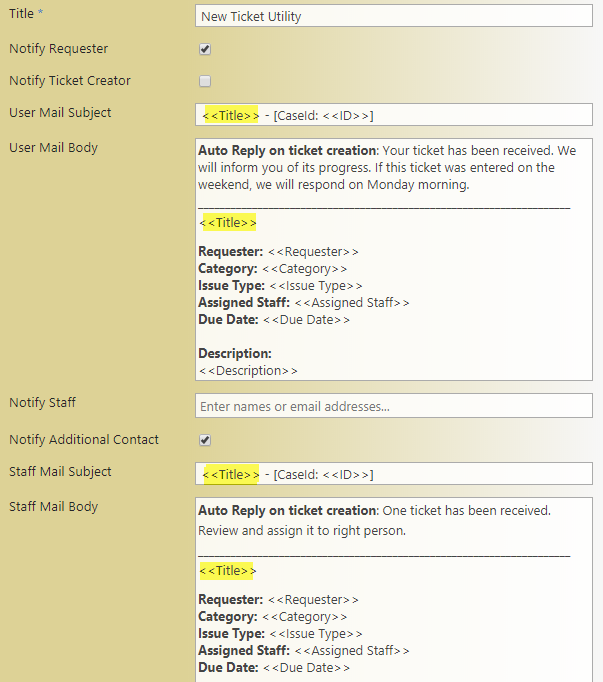Click the highlighted Title tag in User Mail Subject
This screenshot has width=603, height=682.
click(x=231, y=115)
